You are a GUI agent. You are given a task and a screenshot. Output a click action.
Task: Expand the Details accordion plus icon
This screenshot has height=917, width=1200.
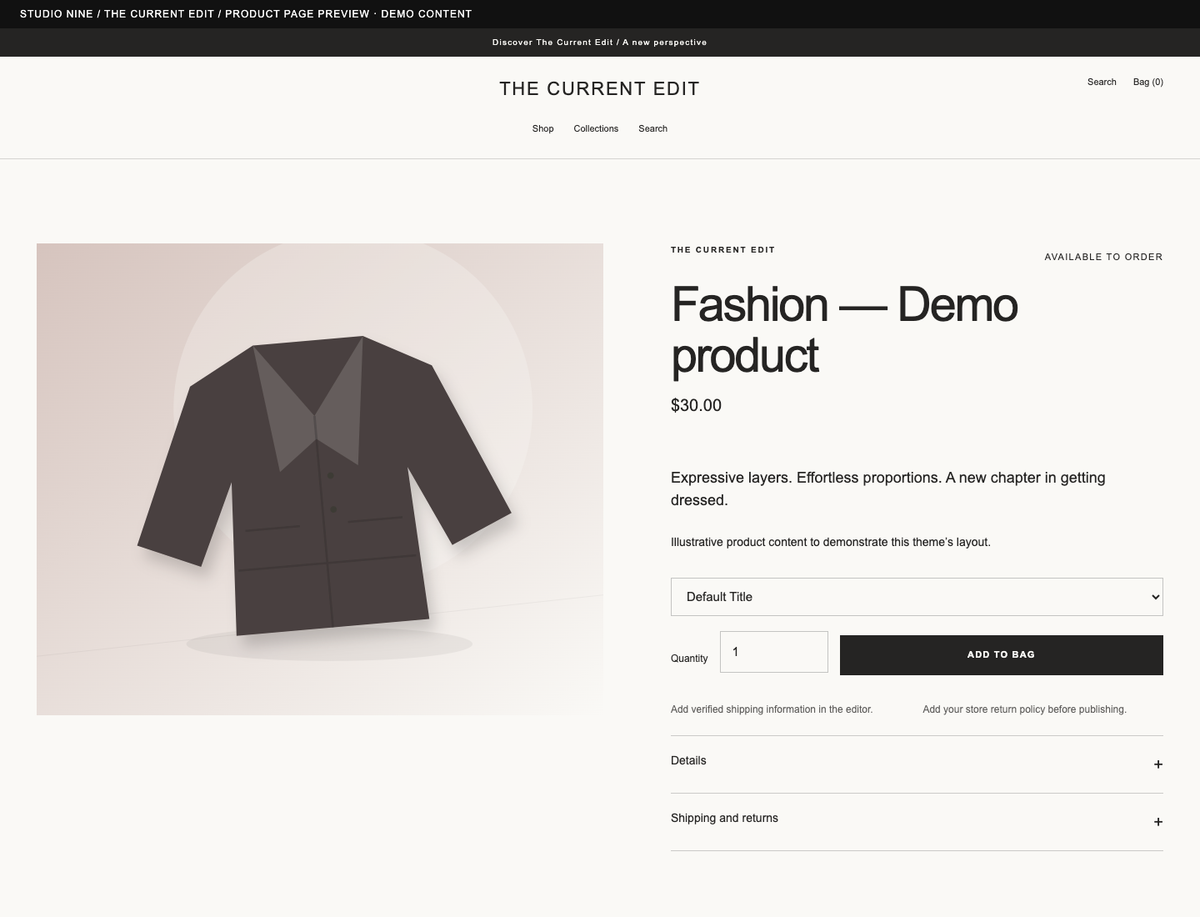(x=1158, y=764)
